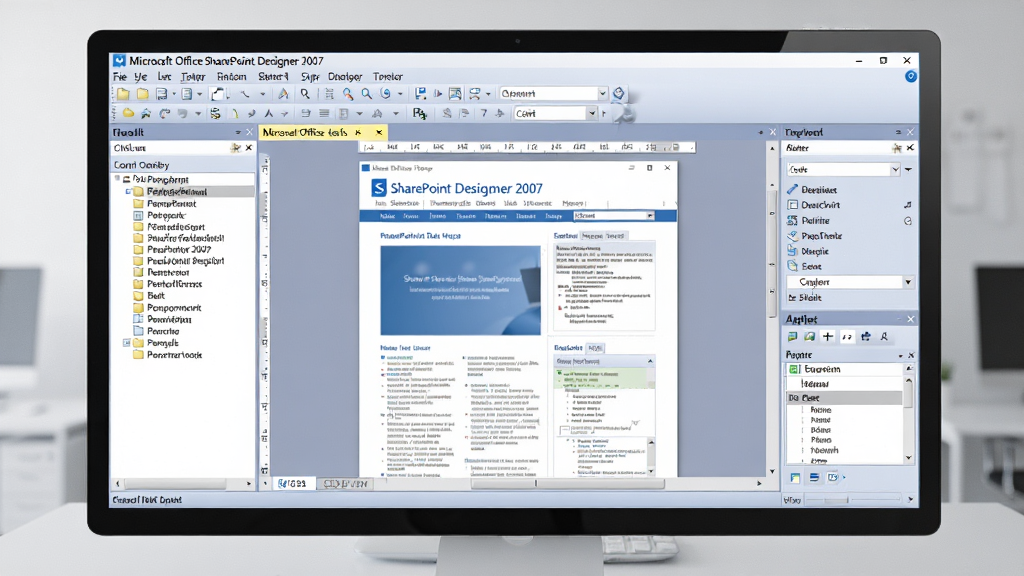Close the yellow document tab with its x
The height and width of the screenshot is (576, 1024).
point(379,133)
